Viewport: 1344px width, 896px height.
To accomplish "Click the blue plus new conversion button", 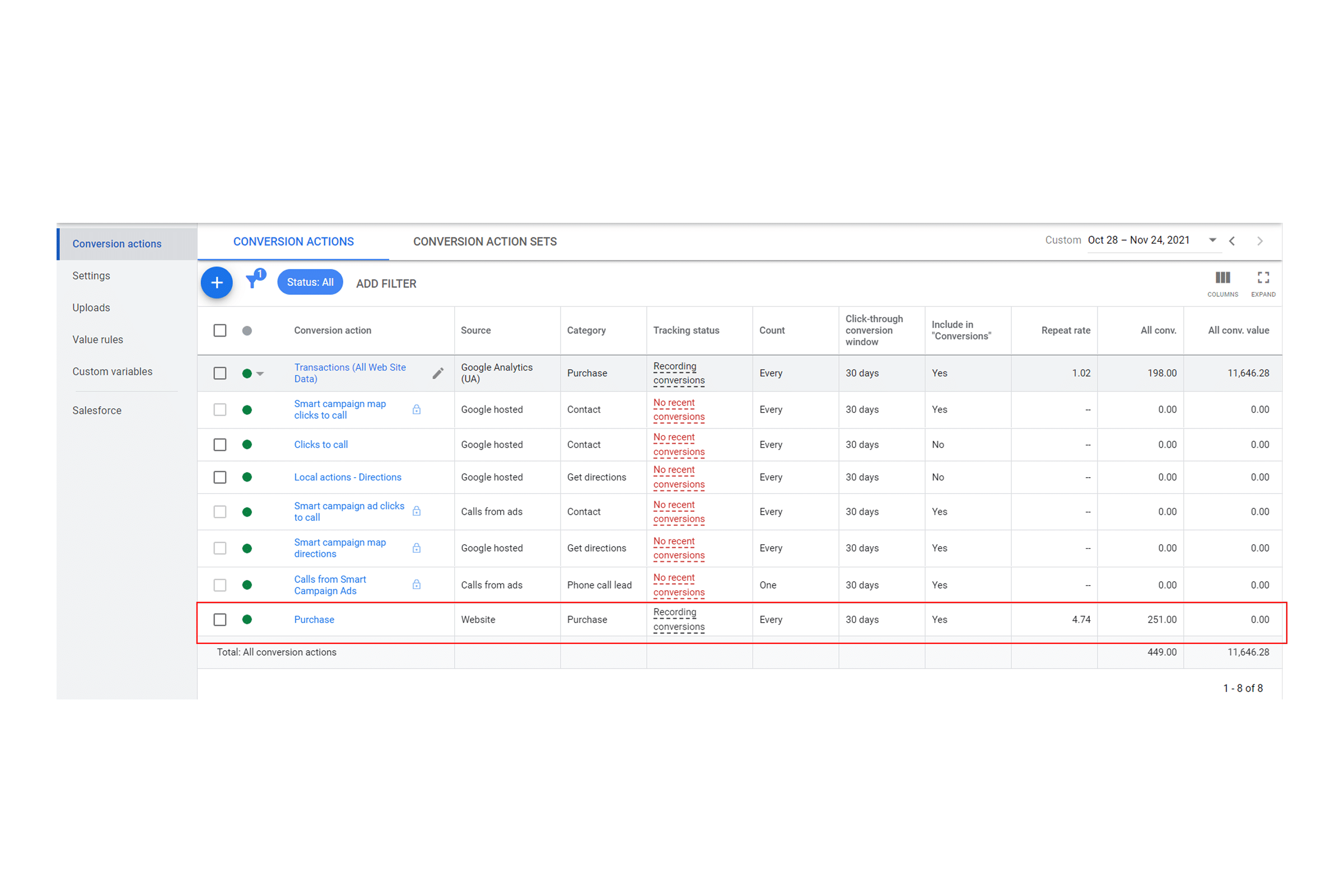I will (217, 283).
